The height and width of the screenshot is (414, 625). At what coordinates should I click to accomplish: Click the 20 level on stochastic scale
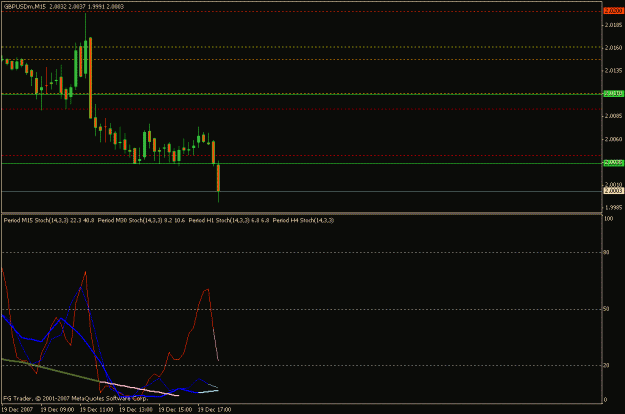click(607, 365)
